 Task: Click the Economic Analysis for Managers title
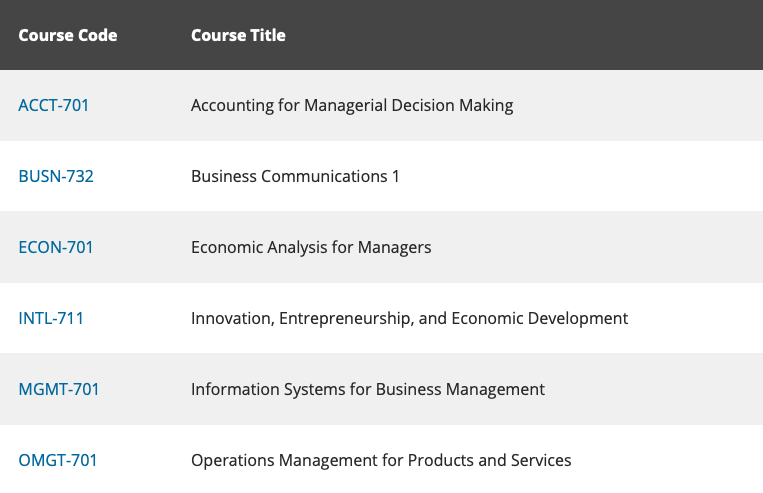tap(311, 247)
